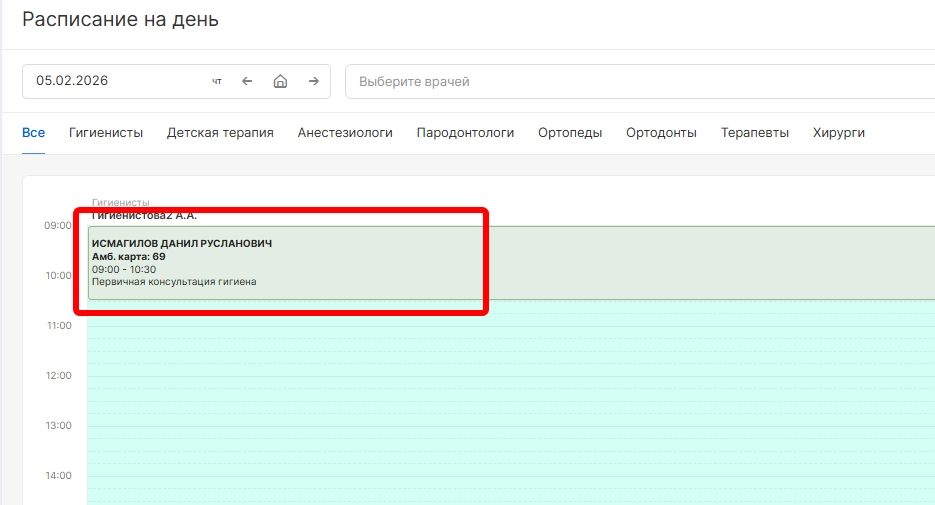Go to previous day with left arrow

pos(247,82)
